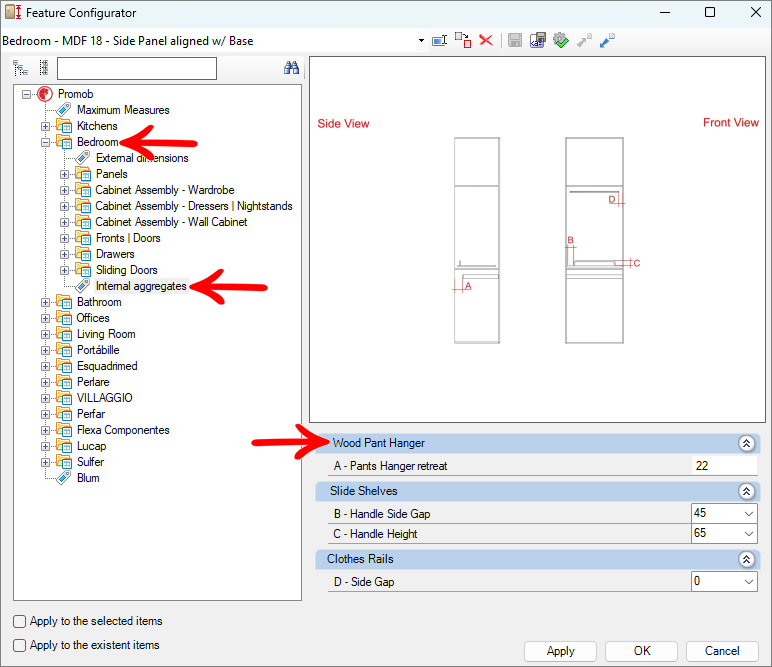Click the Pants Hanger retreat value field
The image size is (772, 667).
pyautogui.click(x=725, y=466)
